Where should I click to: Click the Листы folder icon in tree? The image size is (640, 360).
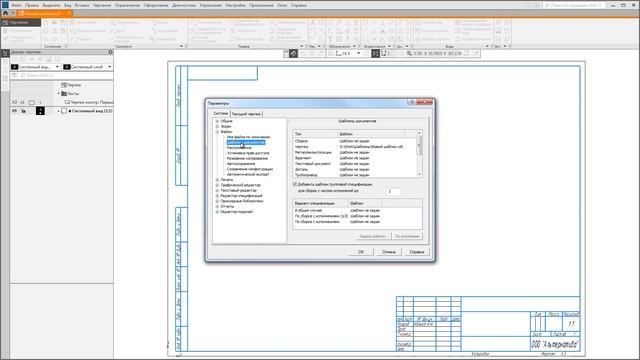[x=64, y=93]
